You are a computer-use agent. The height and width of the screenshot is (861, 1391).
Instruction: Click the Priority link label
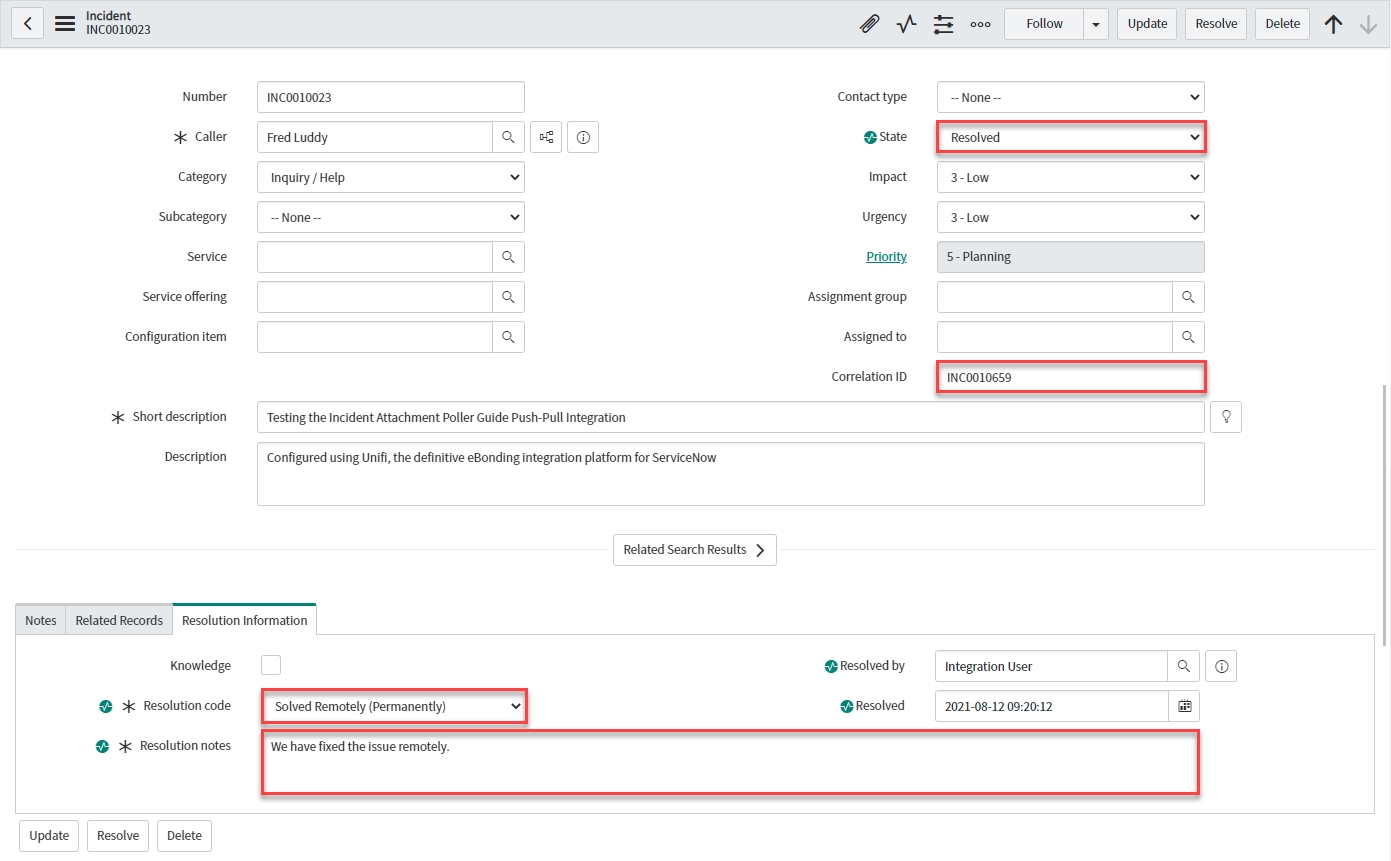pos(886,257)
